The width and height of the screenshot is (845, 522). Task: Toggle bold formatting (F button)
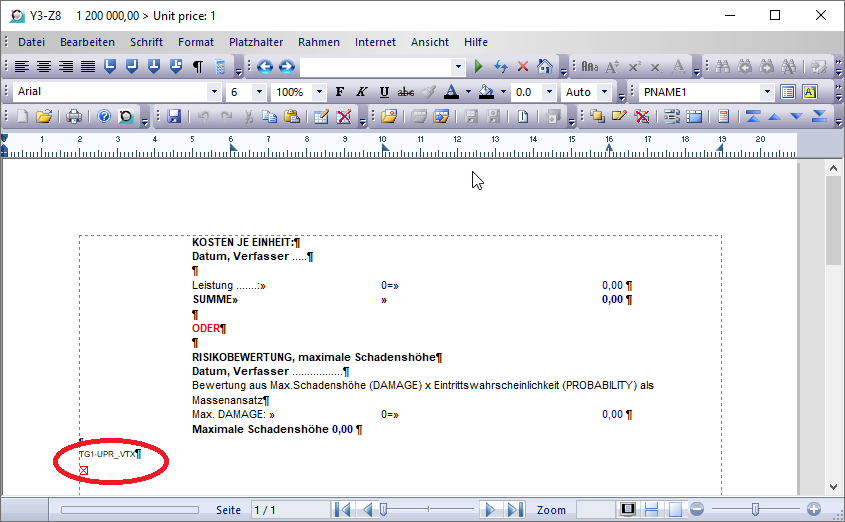coord(339,92)
